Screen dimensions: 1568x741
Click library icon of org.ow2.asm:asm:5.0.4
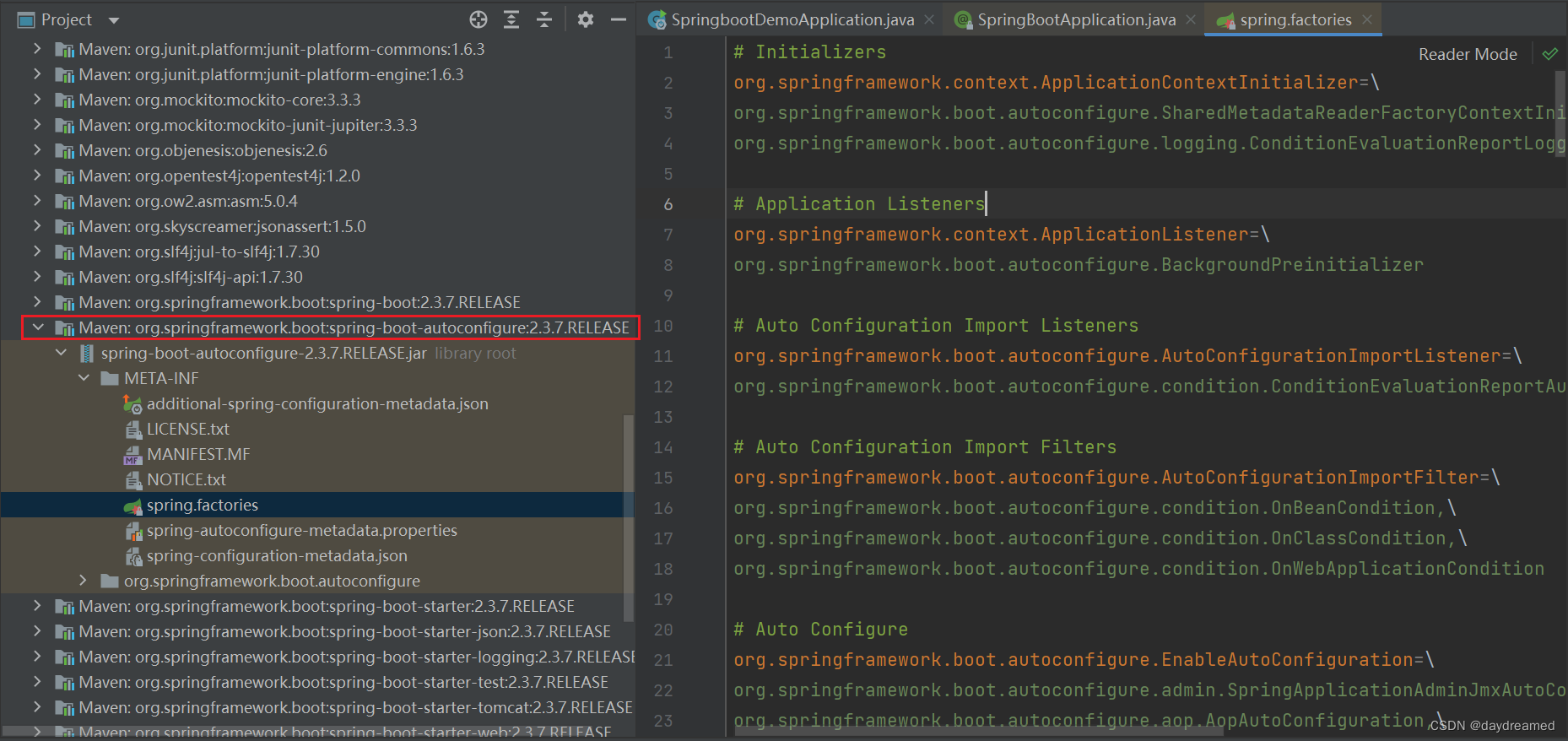(x=64, y=202)
